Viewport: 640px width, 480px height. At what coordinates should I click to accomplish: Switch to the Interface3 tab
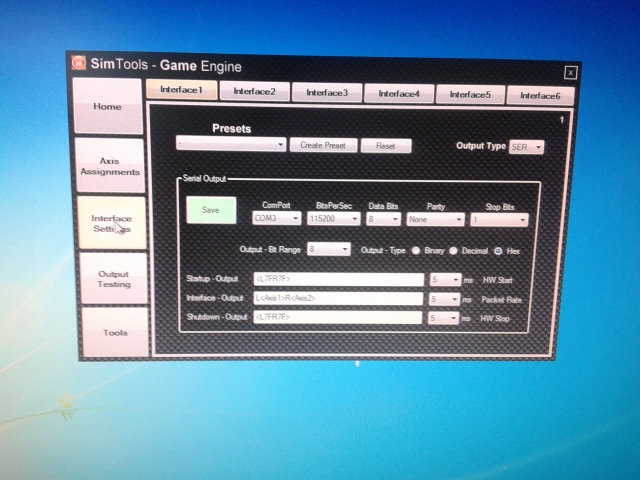[x=327, y=93]
